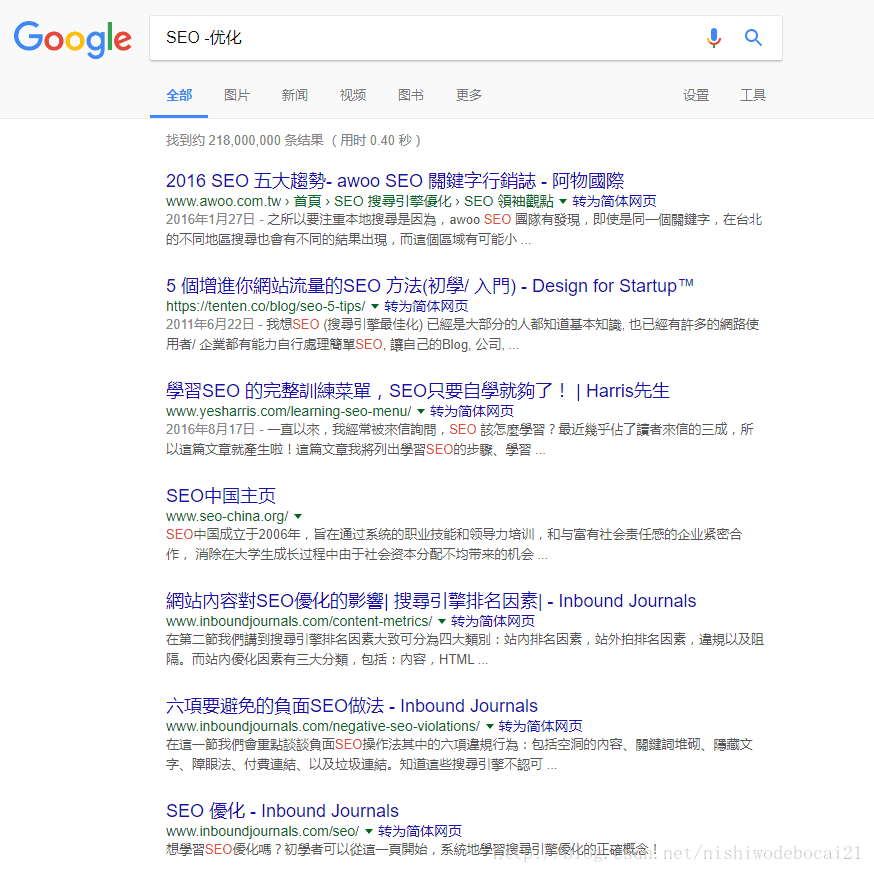This screenshot has height=873, width=874.
Task: Expand dropdown arrow beside yesharris.com URL
Action: (421, 411)
